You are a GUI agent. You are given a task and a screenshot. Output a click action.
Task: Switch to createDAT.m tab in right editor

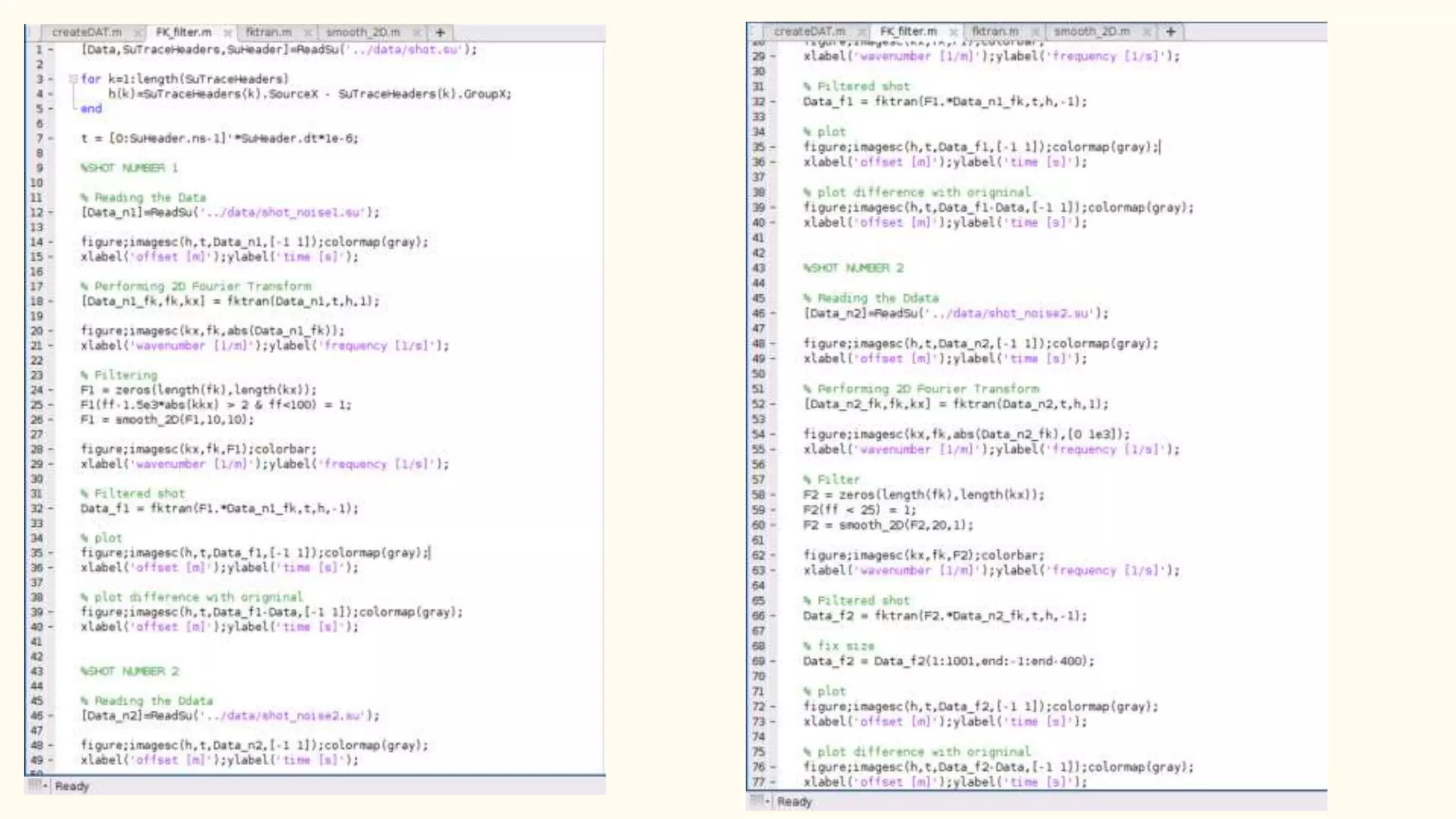[809, 32]
